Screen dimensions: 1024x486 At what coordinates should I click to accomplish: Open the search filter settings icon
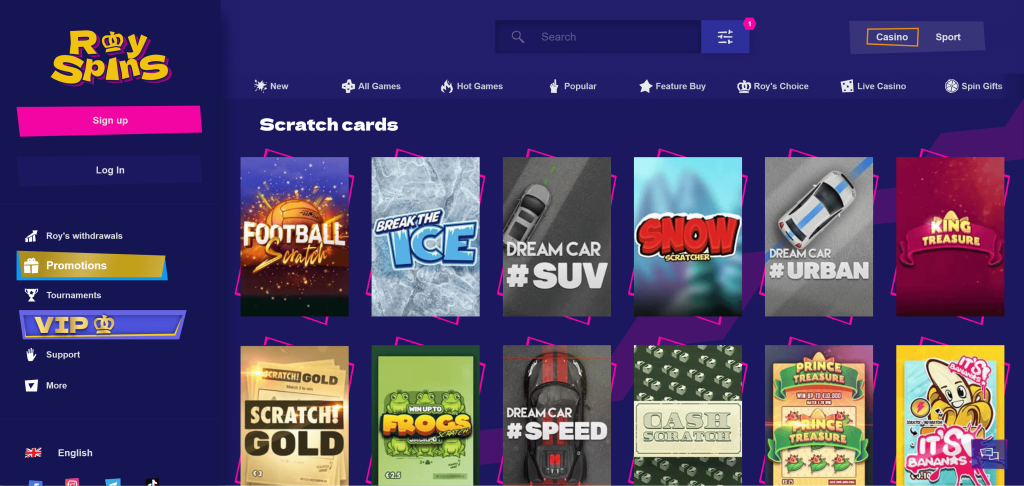[725, 37]
